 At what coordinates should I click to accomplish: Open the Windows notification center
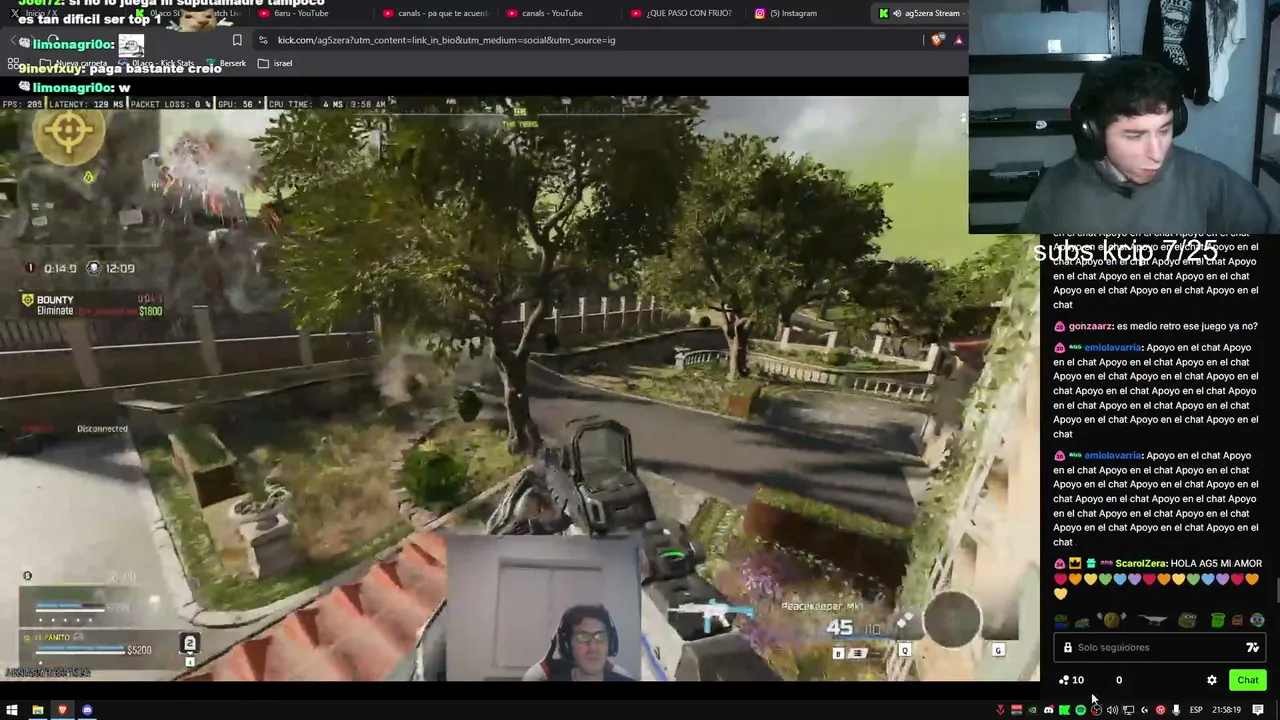coord(1257,710)
